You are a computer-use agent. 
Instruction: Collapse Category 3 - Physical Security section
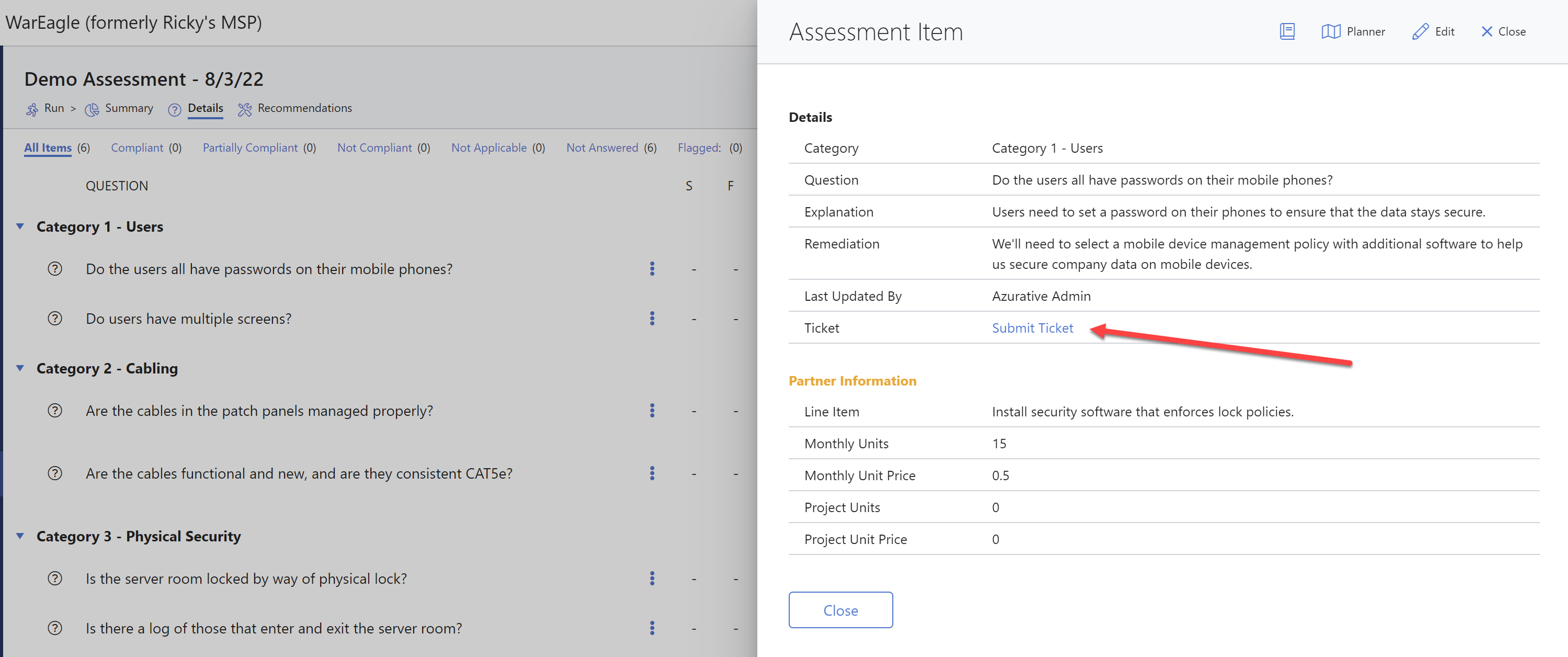coord(20,537)
